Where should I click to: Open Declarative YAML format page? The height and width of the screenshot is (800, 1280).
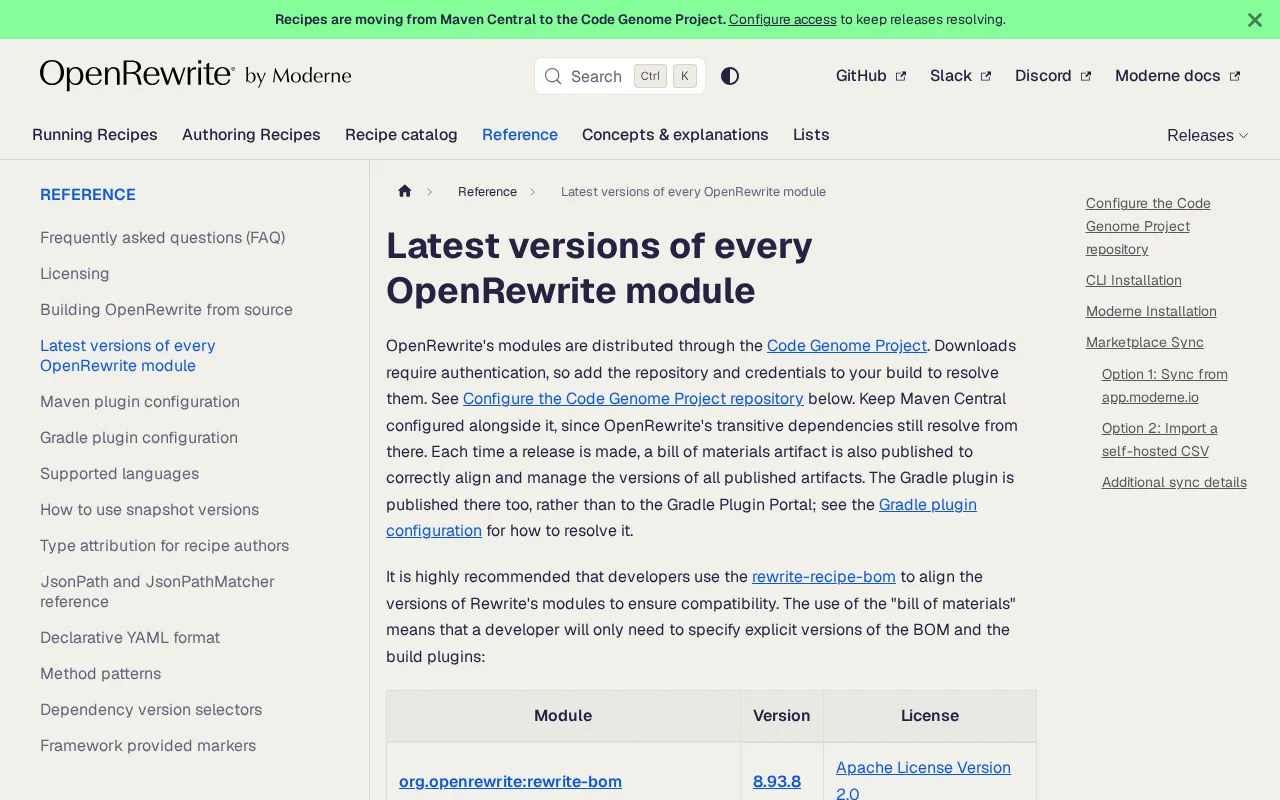point(130,637)
